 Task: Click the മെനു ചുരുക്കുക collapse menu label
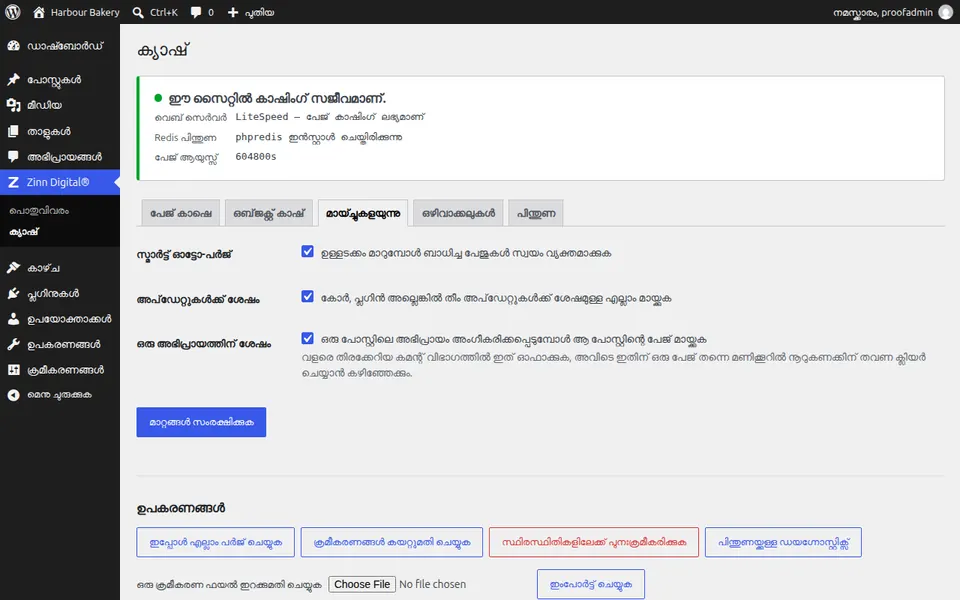59,395
